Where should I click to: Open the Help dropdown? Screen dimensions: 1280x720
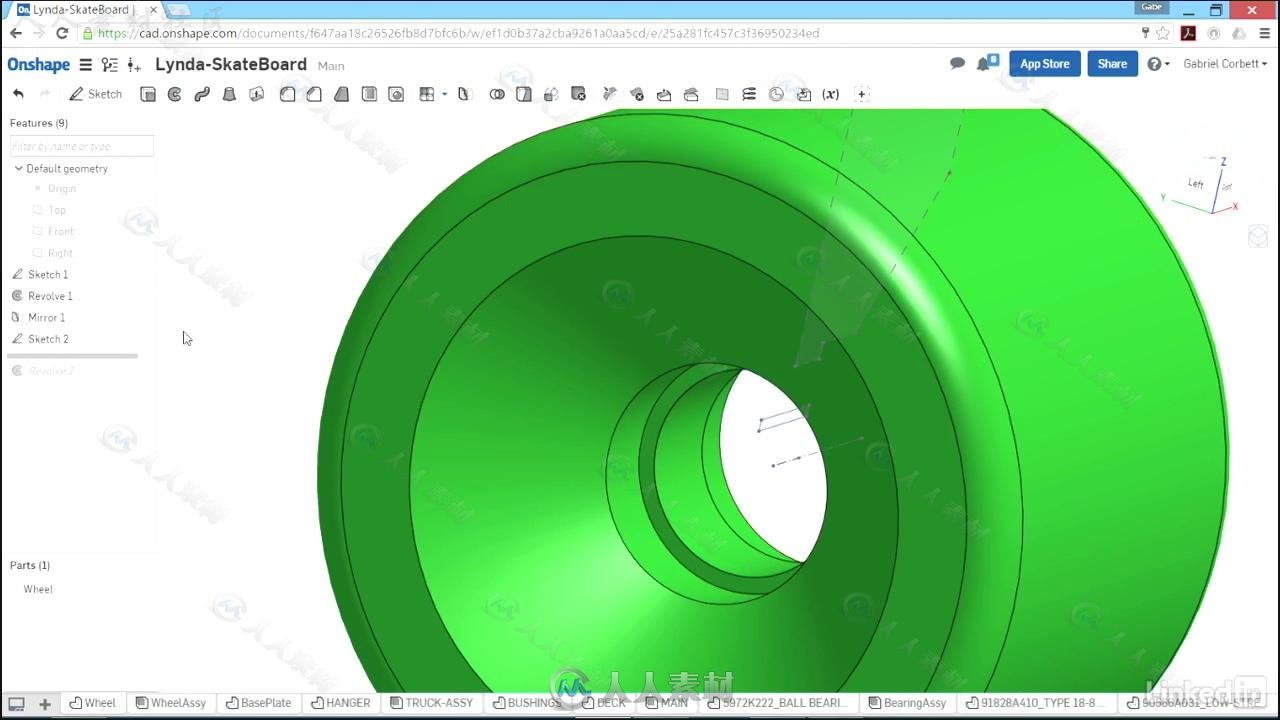click(x=1159, y=64)
